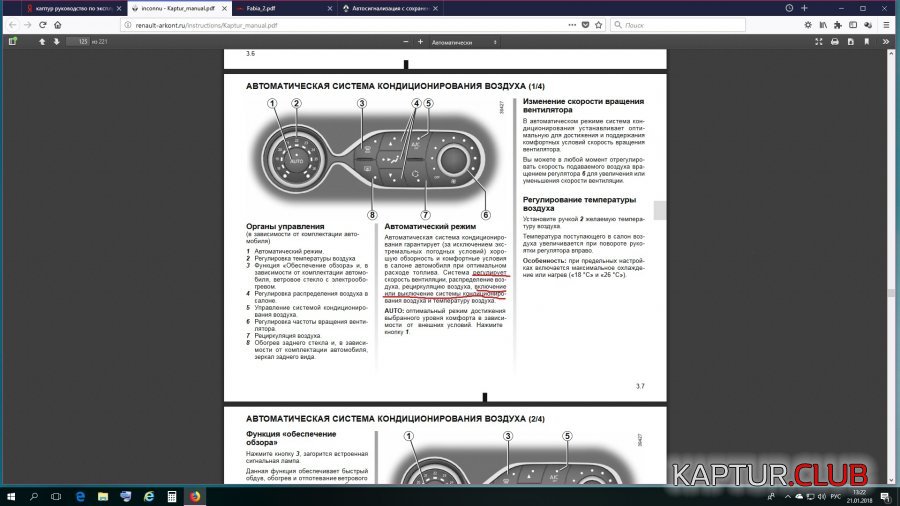The height and width of the screenshot is (506, 900).
Task: Open Calculator from taskbar
Action: pyautogui.click(x=172, y=496)
